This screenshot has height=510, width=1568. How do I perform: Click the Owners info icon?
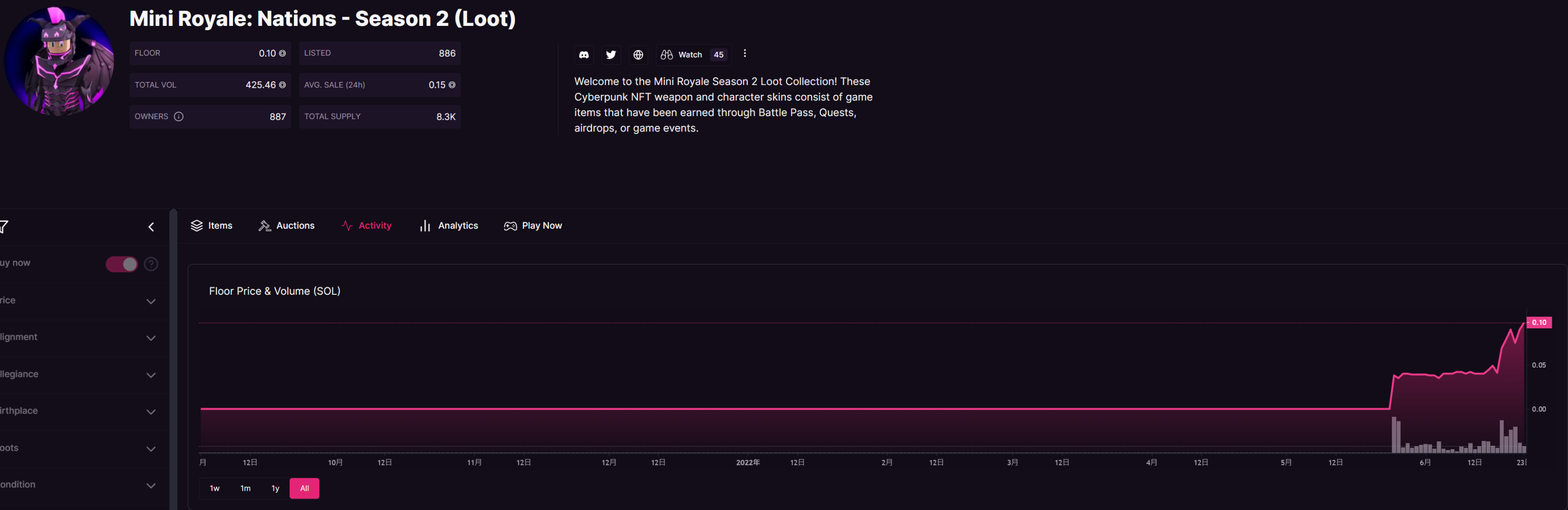pos(178,116)
